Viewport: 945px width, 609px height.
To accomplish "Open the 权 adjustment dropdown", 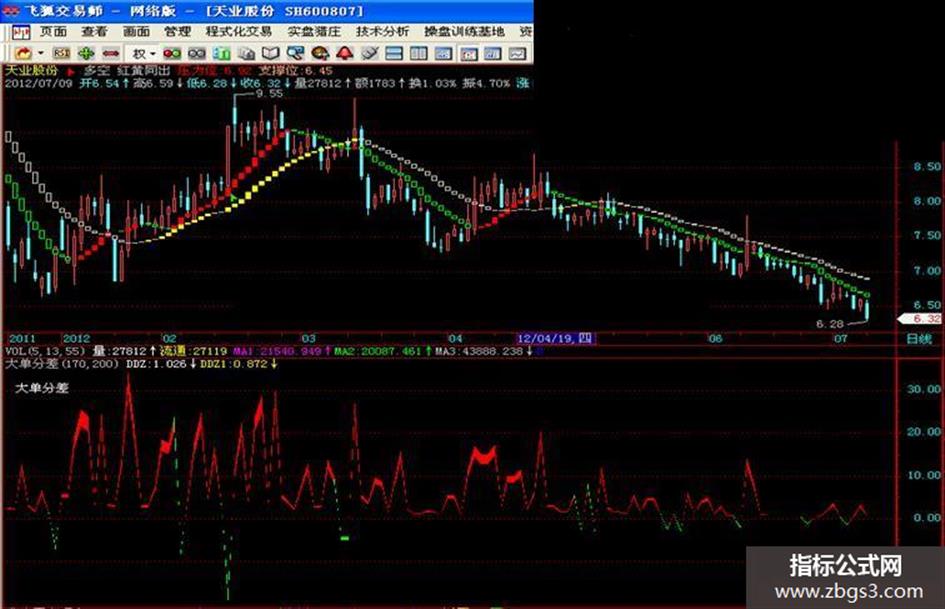I will 143,54.
